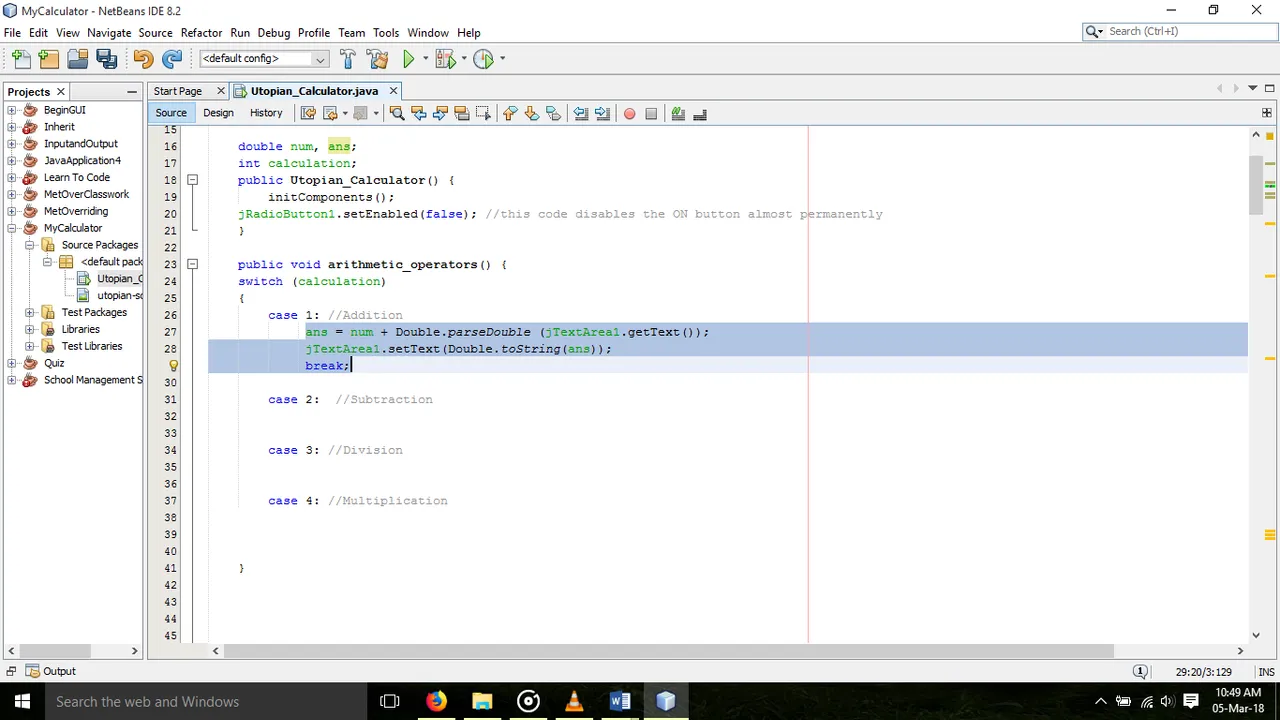Go to Previous Bookmark icon
1280x720 pixels.
[x=510, y=113]
